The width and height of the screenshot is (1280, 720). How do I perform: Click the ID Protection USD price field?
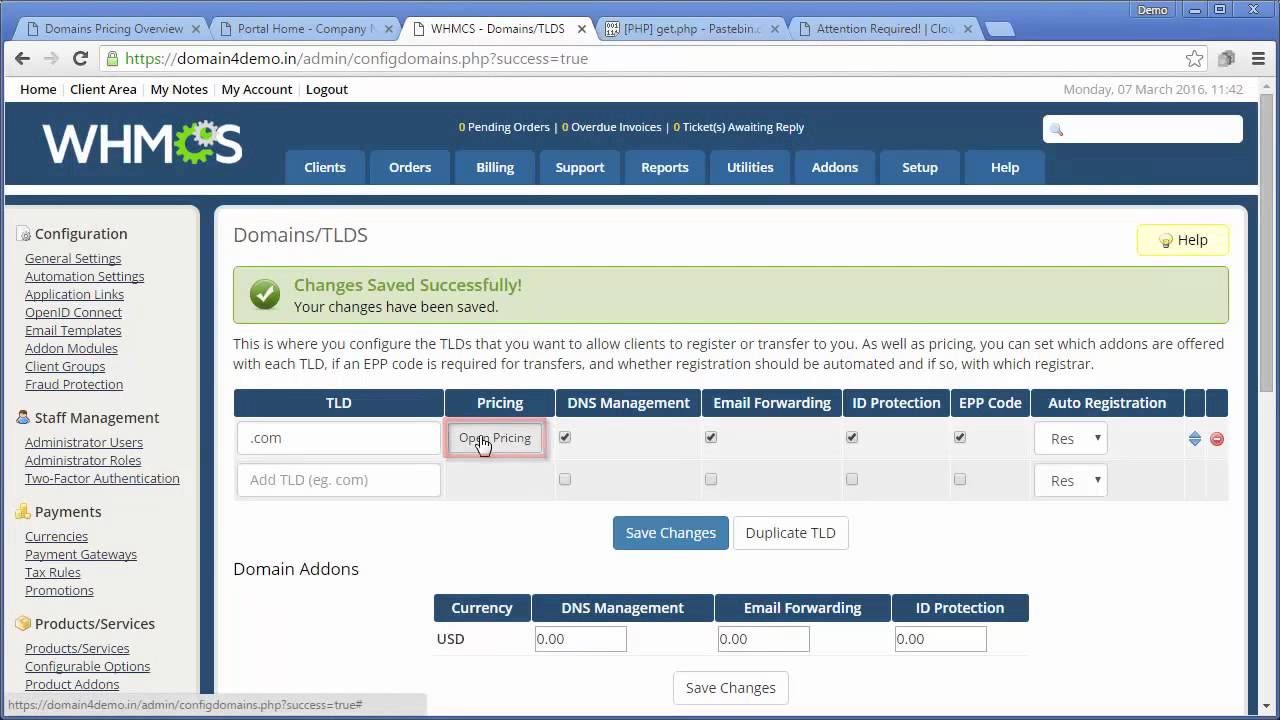[941, 639]
